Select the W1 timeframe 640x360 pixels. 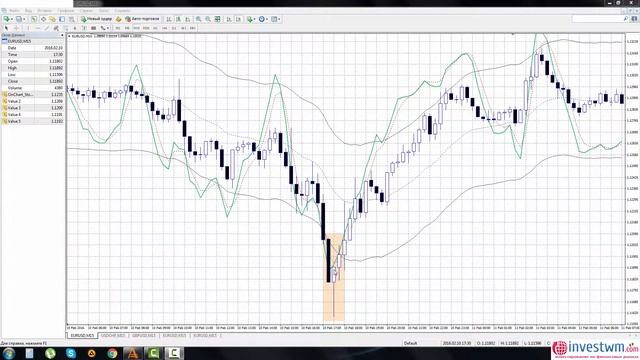coord(184,28)
